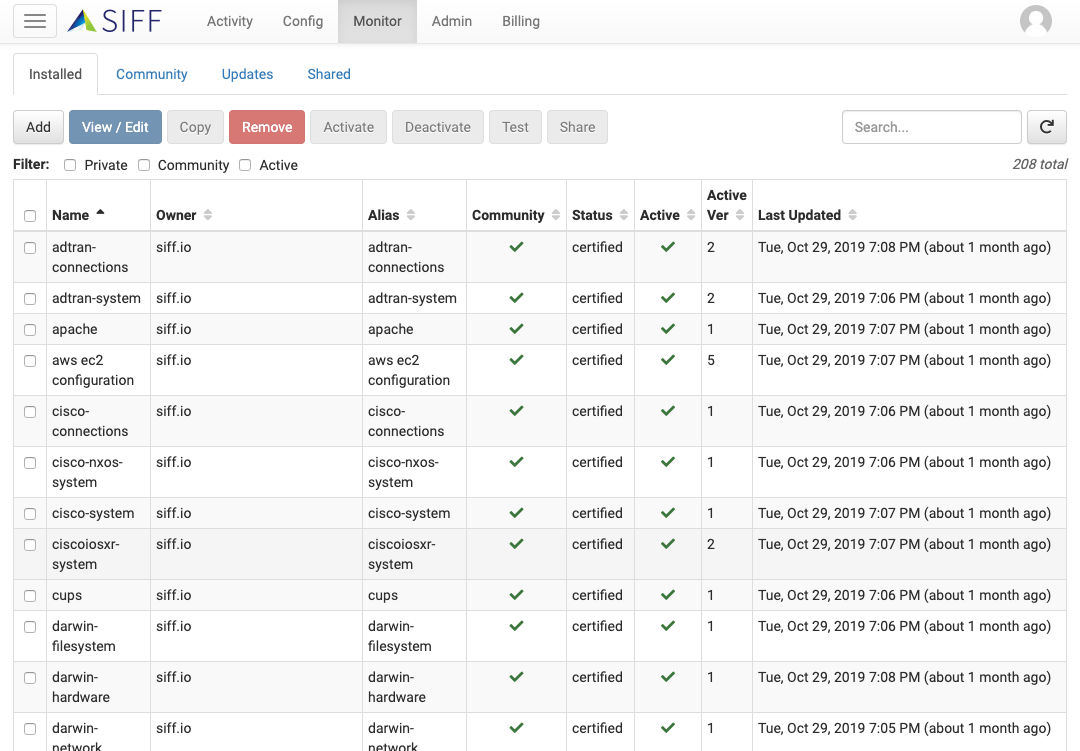Sort by Active column arrows
This screenshot has height=751, width=1080.
[691, 215]
